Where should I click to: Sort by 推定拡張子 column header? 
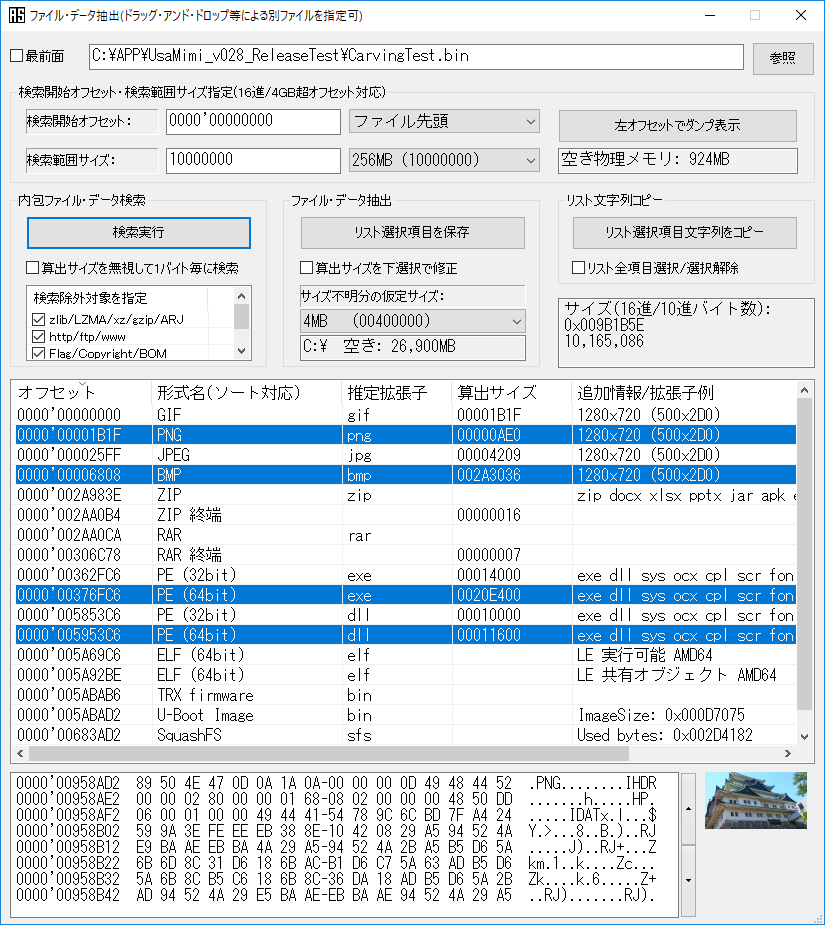coord(397,392)
